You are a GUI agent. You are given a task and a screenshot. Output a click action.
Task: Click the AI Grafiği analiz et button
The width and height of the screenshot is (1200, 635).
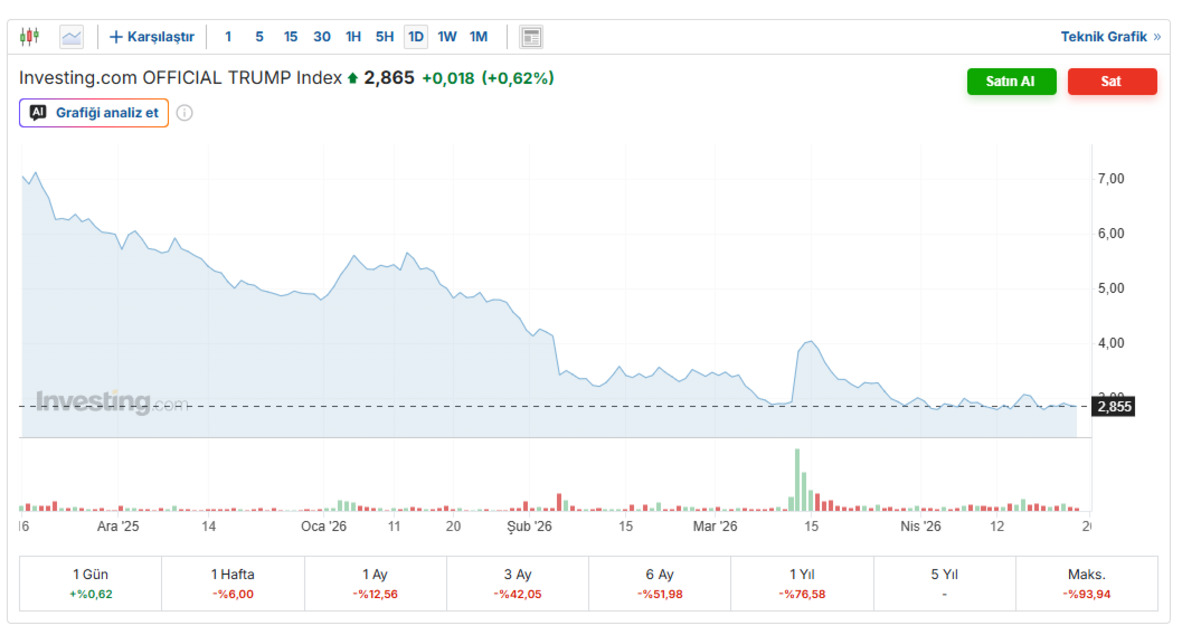point(94,112)
